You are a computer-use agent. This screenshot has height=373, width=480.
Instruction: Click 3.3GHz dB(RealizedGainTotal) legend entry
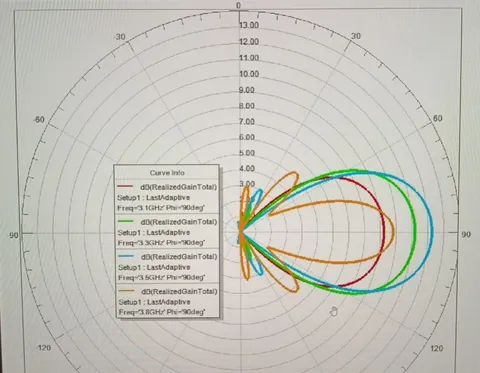(179, 222)
